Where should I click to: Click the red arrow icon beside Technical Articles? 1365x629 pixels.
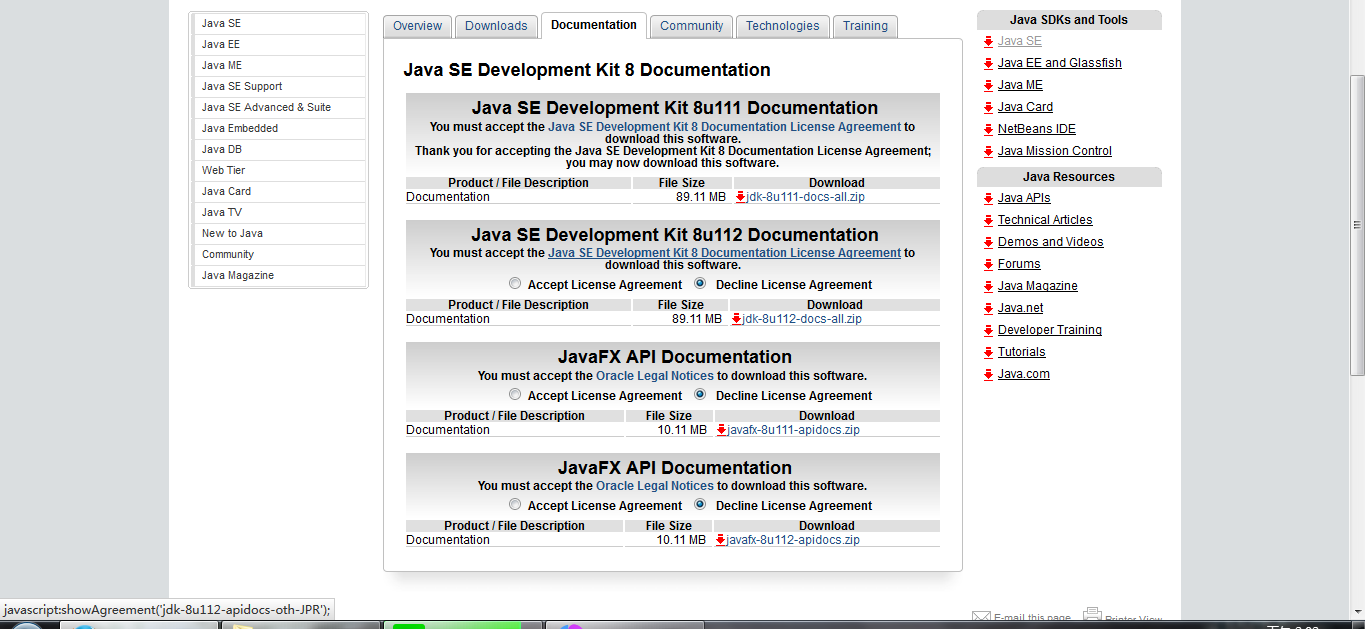point(988,220)
